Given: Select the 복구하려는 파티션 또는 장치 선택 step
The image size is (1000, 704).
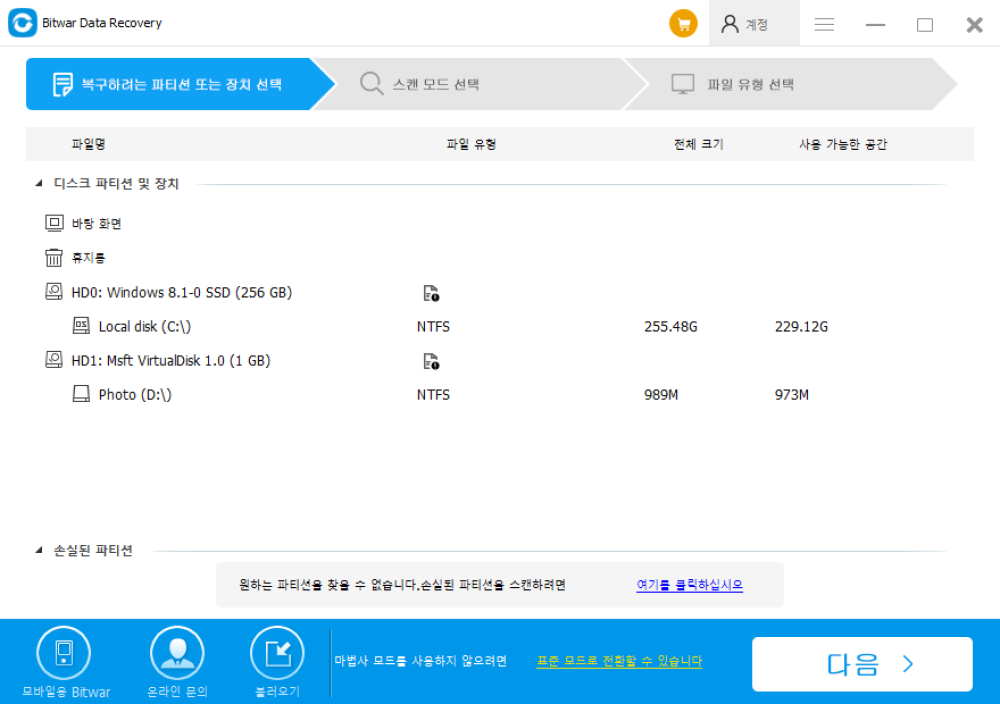Looking at the screenshot, I should 180,84.
